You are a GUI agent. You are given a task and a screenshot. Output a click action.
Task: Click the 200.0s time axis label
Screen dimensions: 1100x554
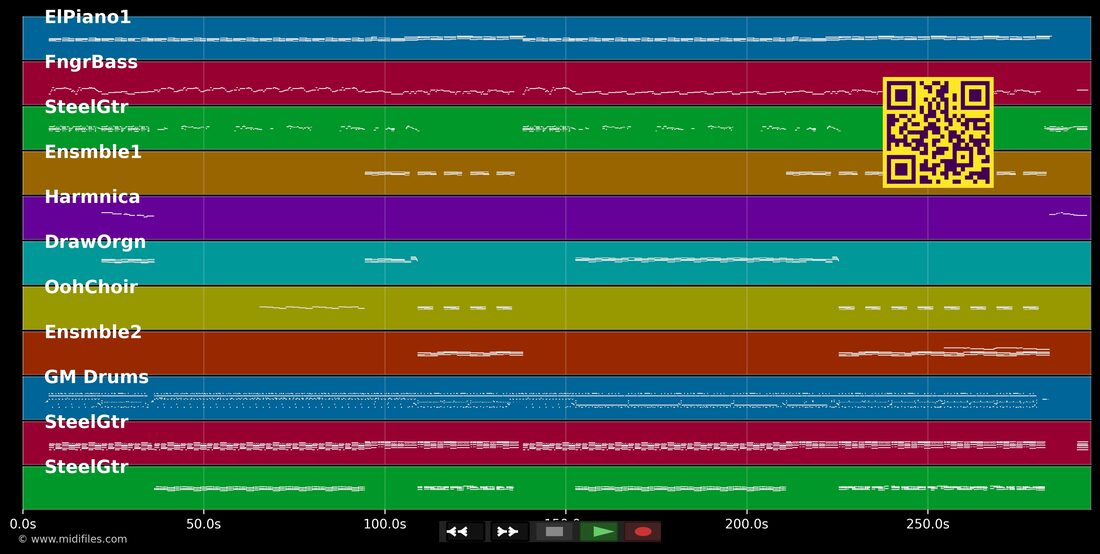coord(746,524)
